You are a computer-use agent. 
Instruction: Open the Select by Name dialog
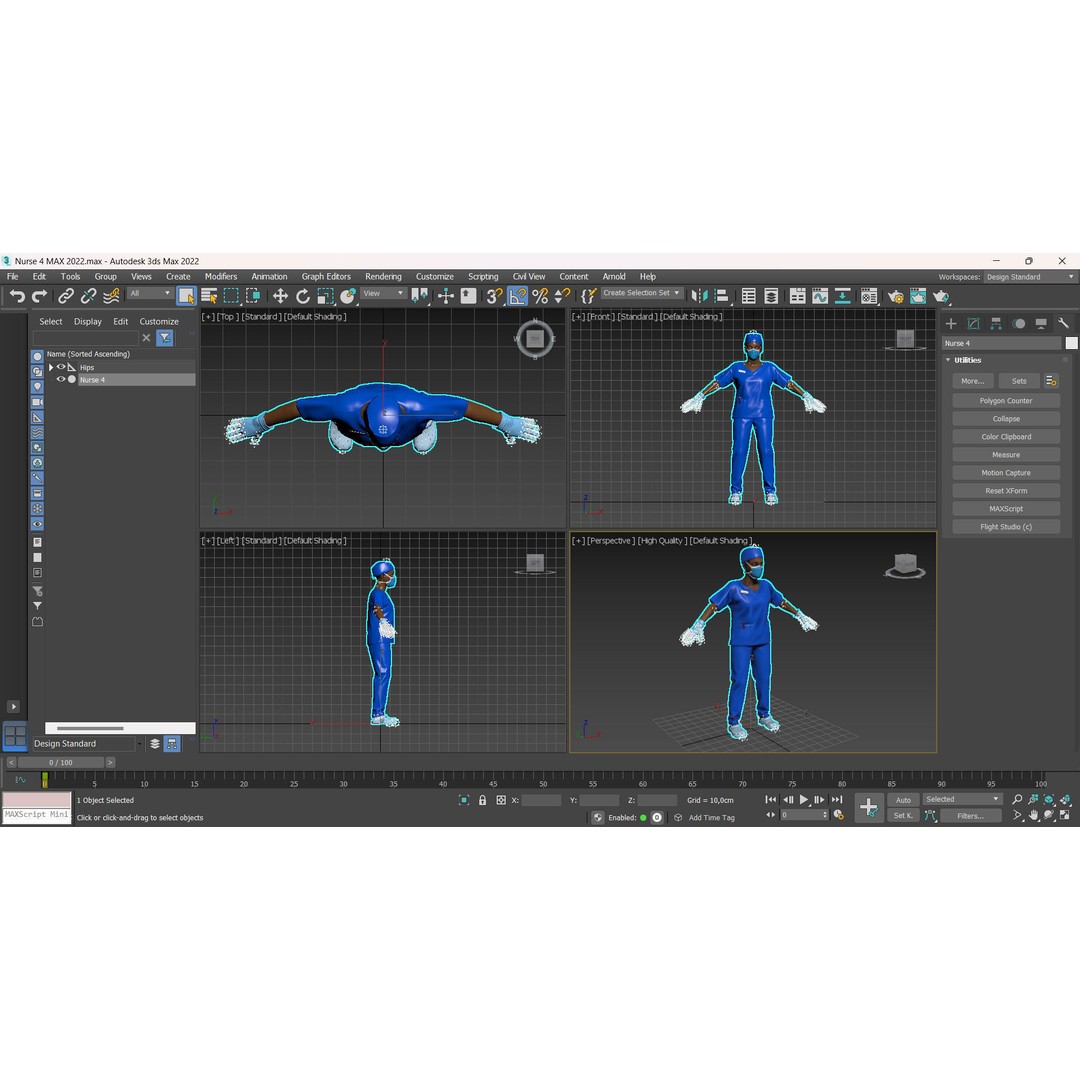[x=209, y=296]
